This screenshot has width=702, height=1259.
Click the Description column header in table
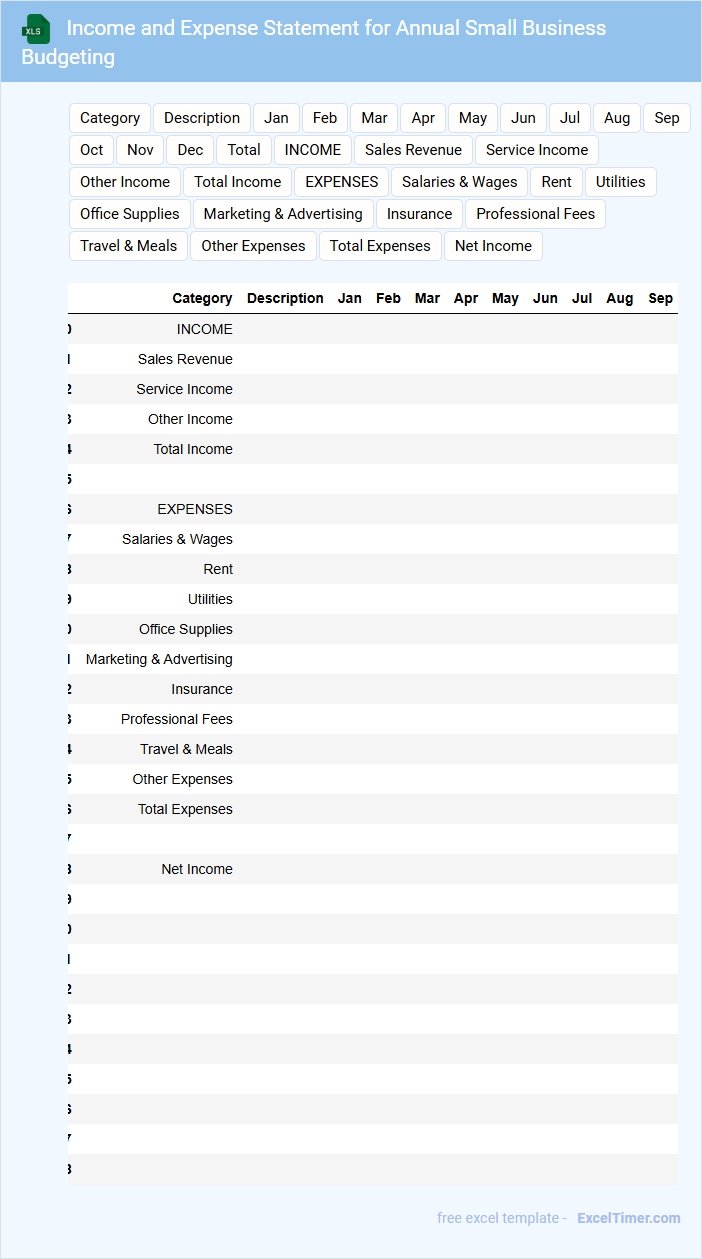pos(285,298)
